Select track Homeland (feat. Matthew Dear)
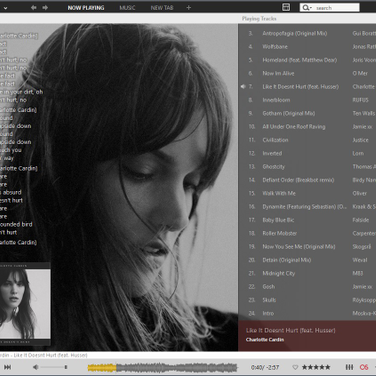Viewport: 376px width, 376px height. [300, 60]
